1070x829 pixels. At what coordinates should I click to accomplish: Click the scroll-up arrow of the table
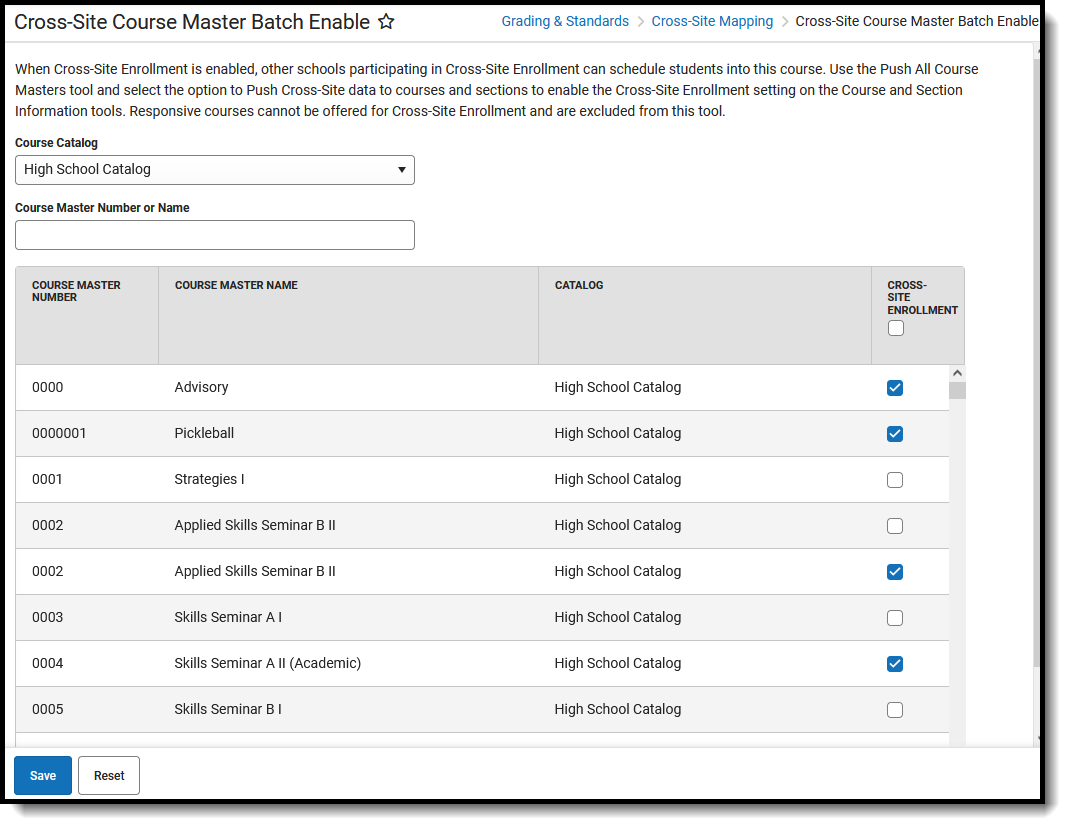click(957, 372)
